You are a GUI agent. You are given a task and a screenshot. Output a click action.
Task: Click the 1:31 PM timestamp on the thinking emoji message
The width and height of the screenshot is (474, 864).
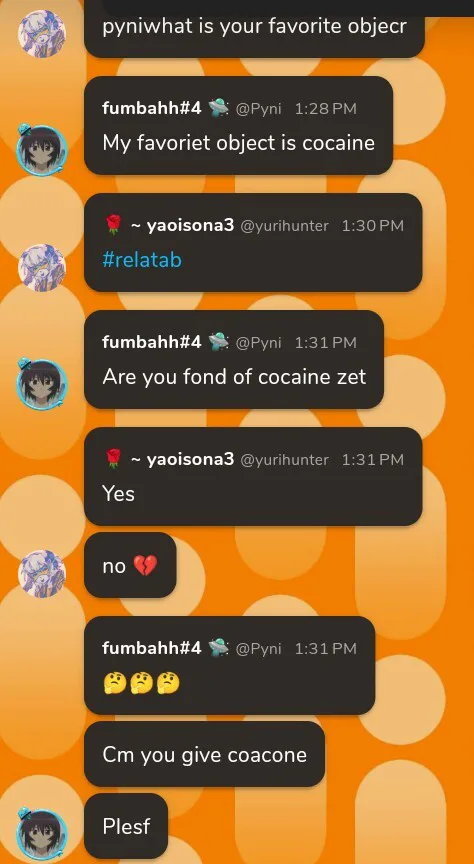(x=326, y=649)
